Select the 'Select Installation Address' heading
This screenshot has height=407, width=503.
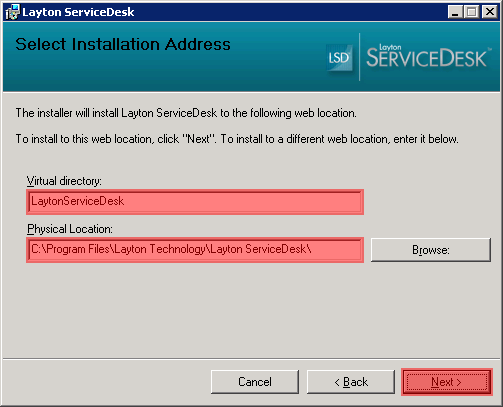pos(123,44)
